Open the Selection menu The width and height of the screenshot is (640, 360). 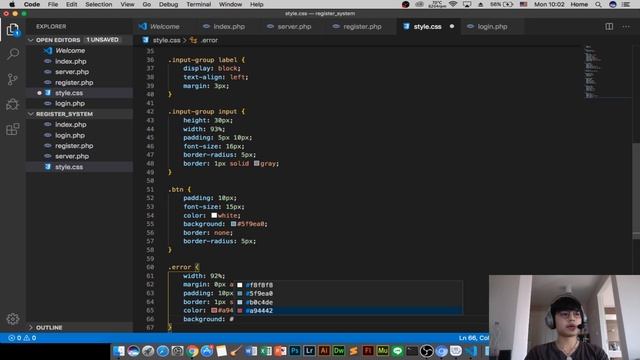(98, 4)
